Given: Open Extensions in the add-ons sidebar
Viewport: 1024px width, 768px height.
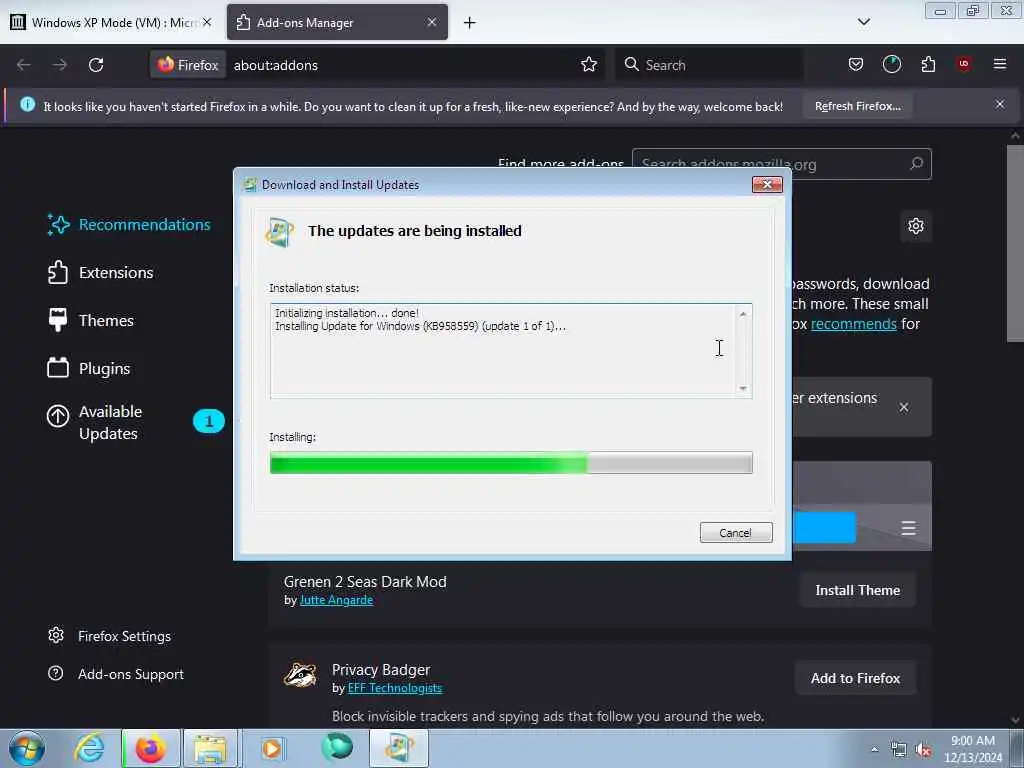Looking at the screenshot, I should coord(101,272).
